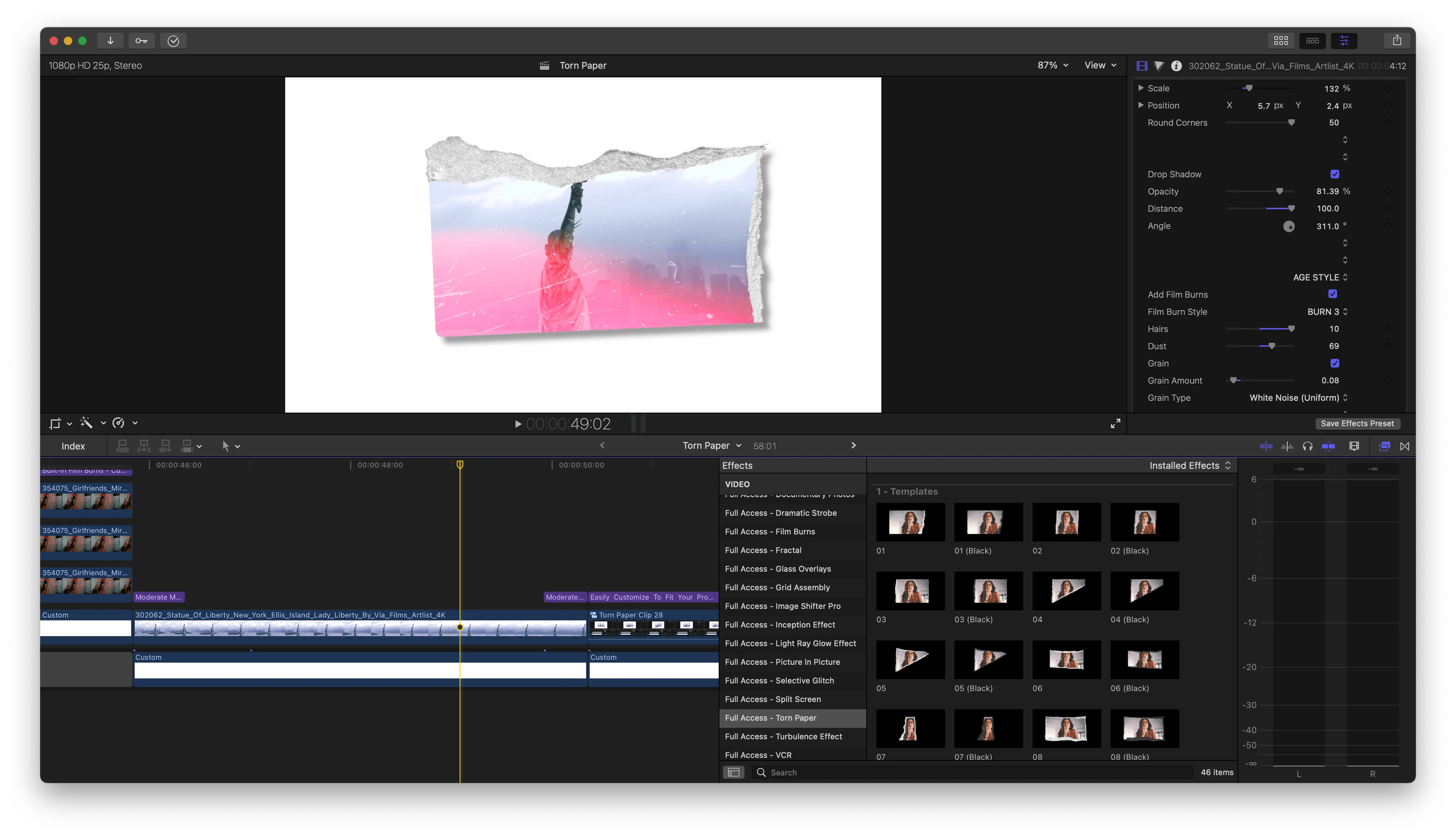Click the Angle dial control
Screen dimensions: 1456x836
pos(1288,226)
